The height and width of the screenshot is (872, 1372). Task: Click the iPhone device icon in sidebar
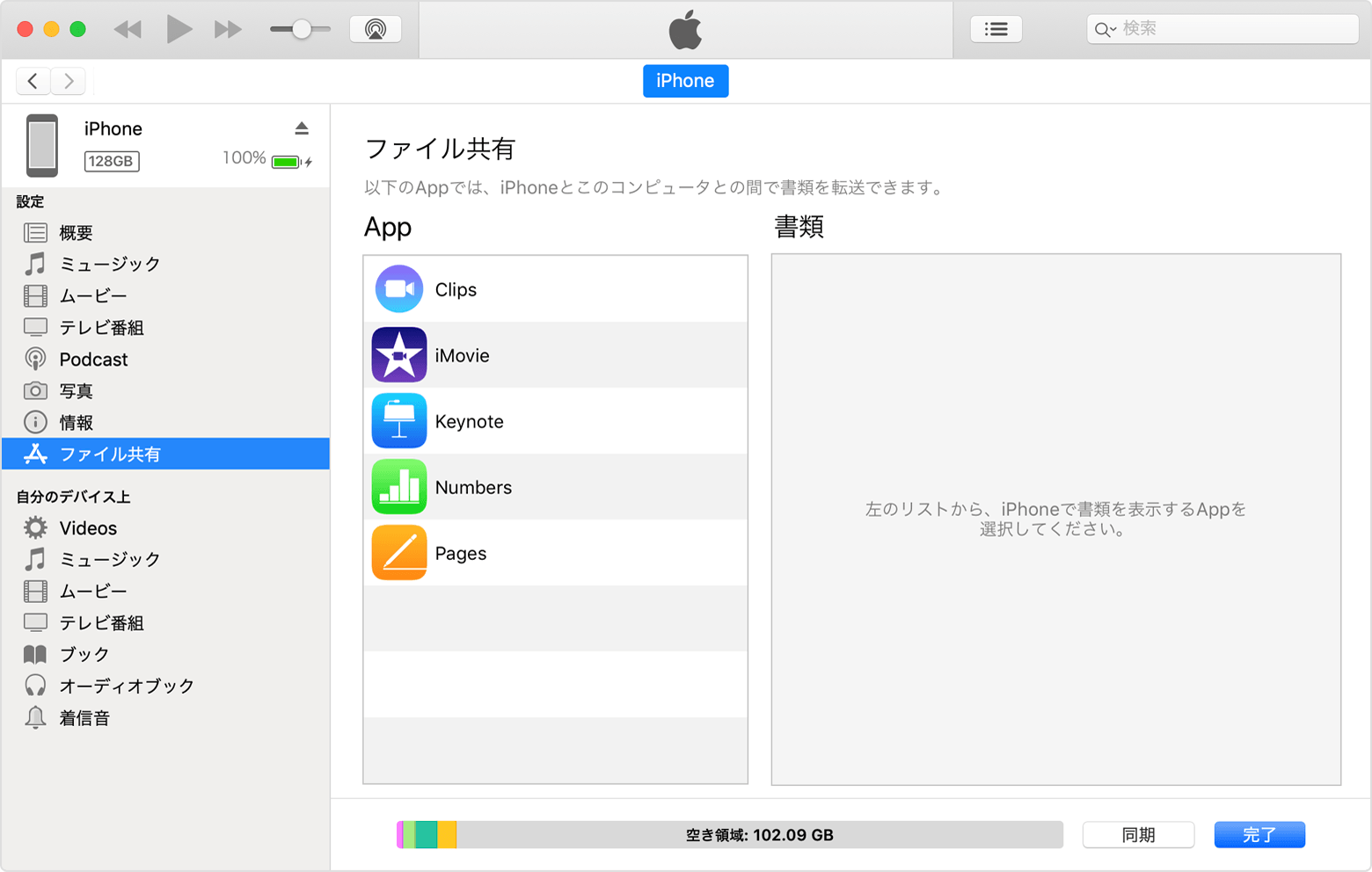click(x=41, y=145)
